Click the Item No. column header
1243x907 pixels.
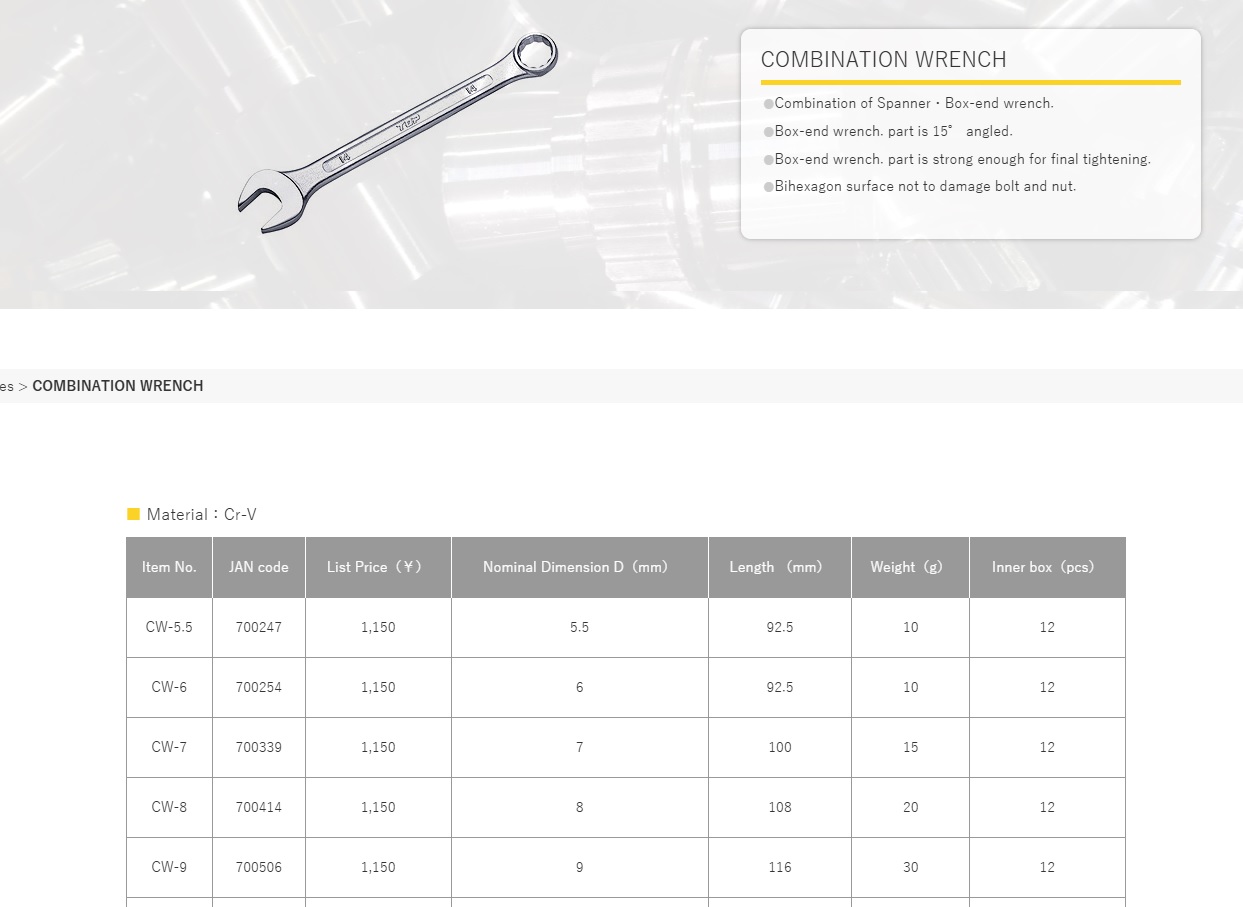169,567
